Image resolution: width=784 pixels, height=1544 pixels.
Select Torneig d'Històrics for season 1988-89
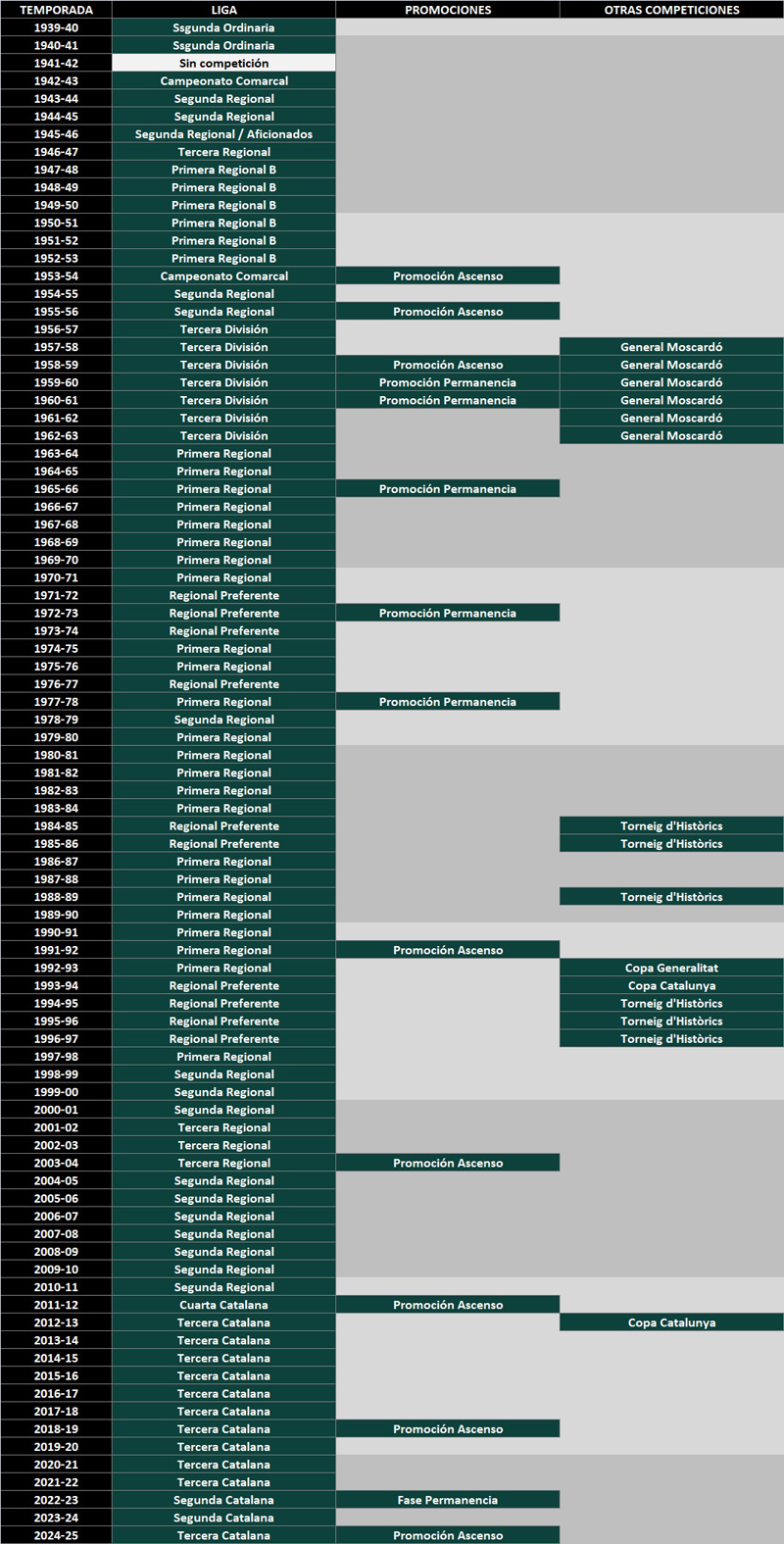[x=671, y=897]
